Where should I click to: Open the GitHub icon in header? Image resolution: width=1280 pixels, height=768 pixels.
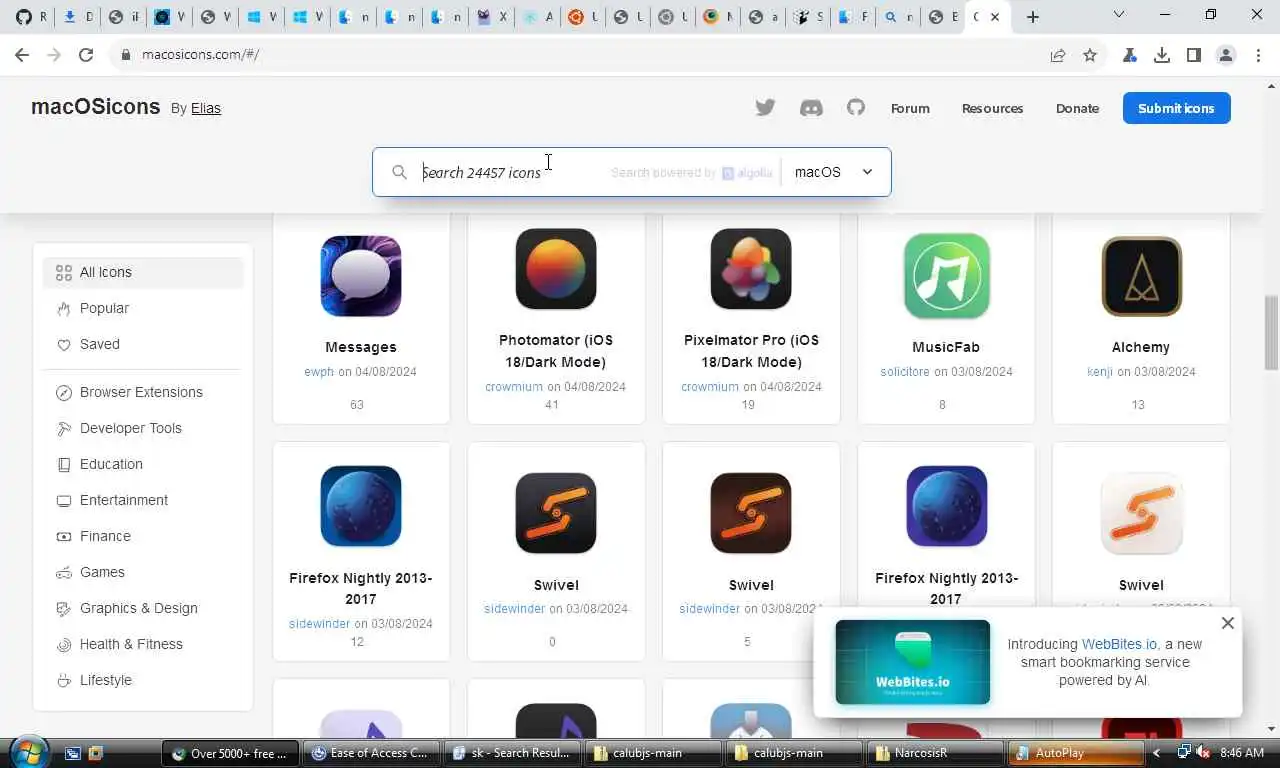click(x=856, y=107)
